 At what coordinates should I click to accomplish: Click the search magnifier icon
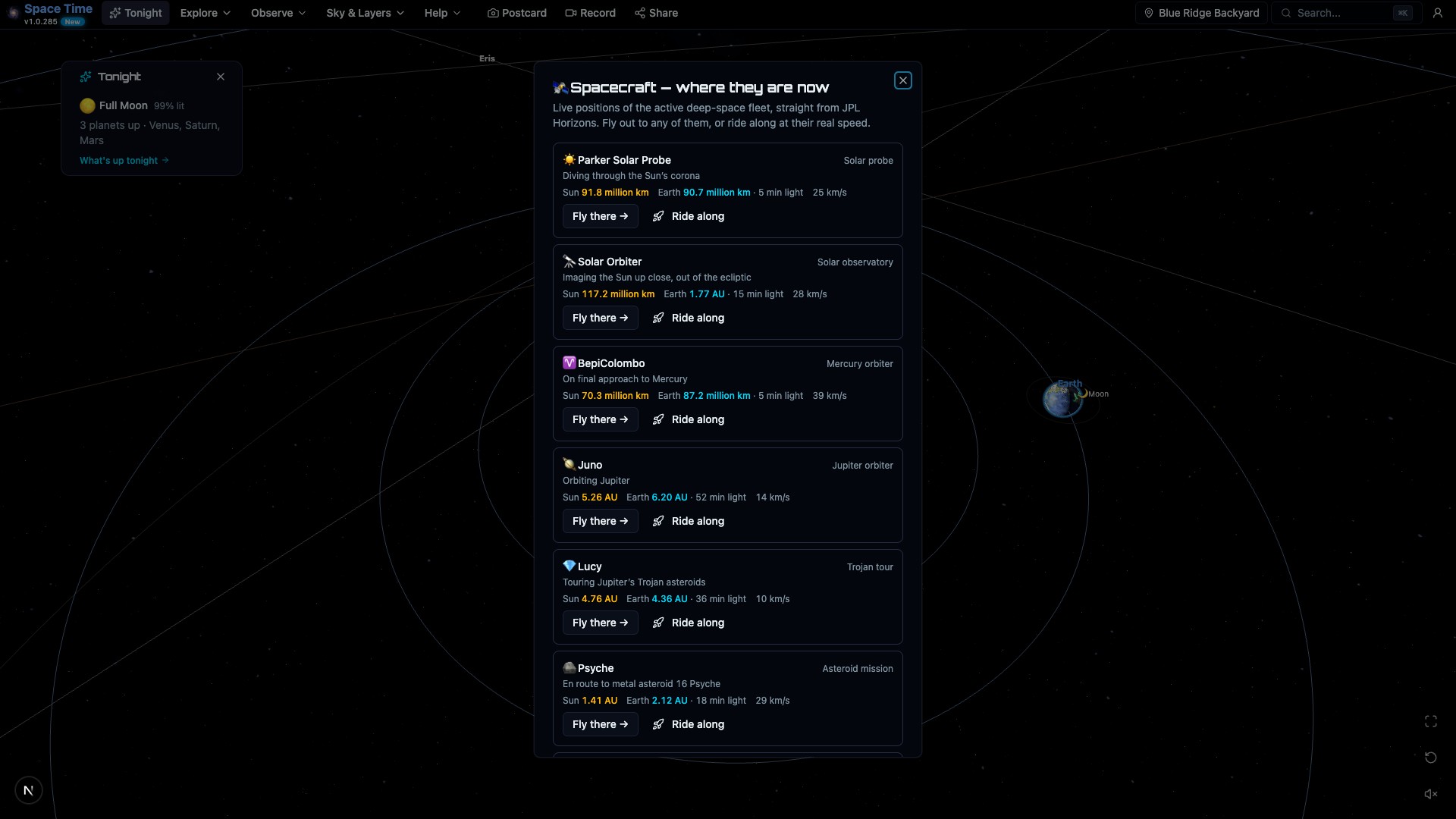[1286, 13]
